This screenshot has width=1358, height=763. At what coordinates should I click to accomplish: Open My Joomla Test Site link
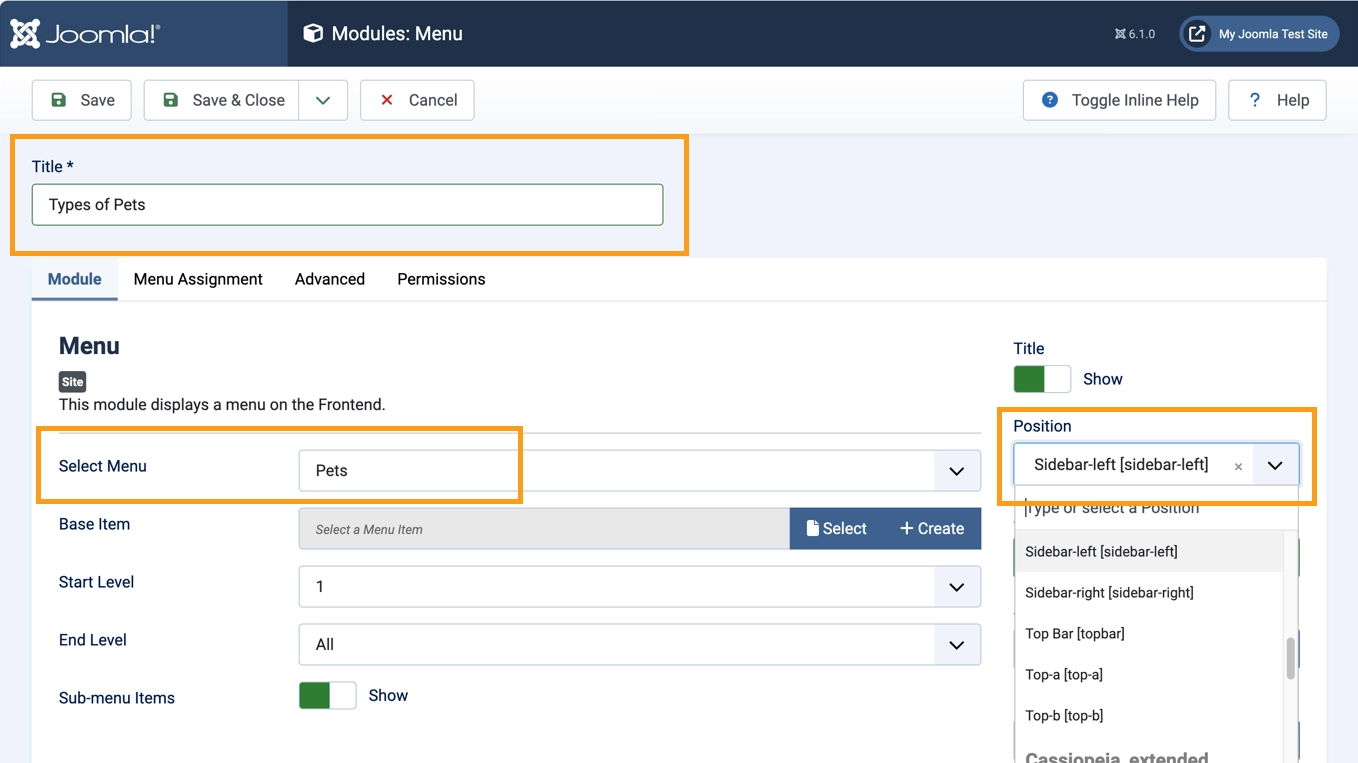(1259, 34)
